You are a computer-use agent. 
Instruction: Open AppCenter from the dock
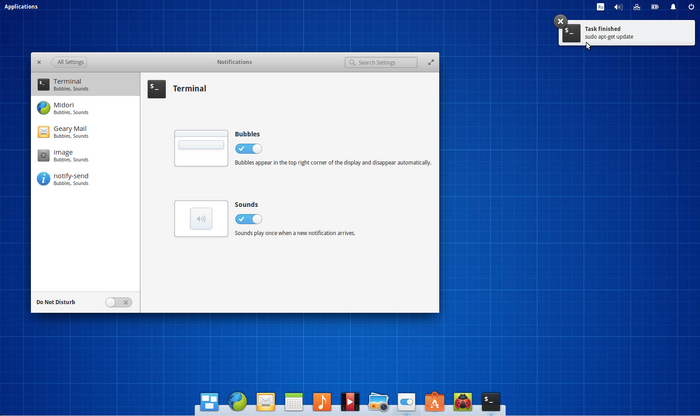(x=434, y=402)
